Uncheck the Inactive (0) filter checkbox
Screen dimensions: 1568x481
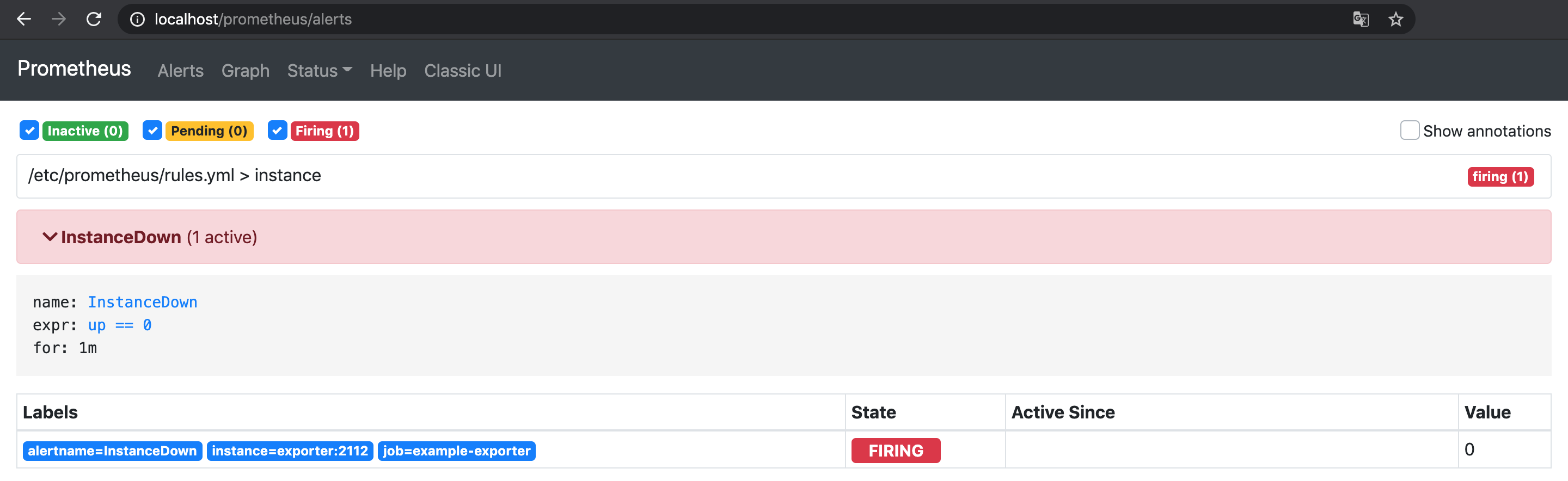point(29,130)
